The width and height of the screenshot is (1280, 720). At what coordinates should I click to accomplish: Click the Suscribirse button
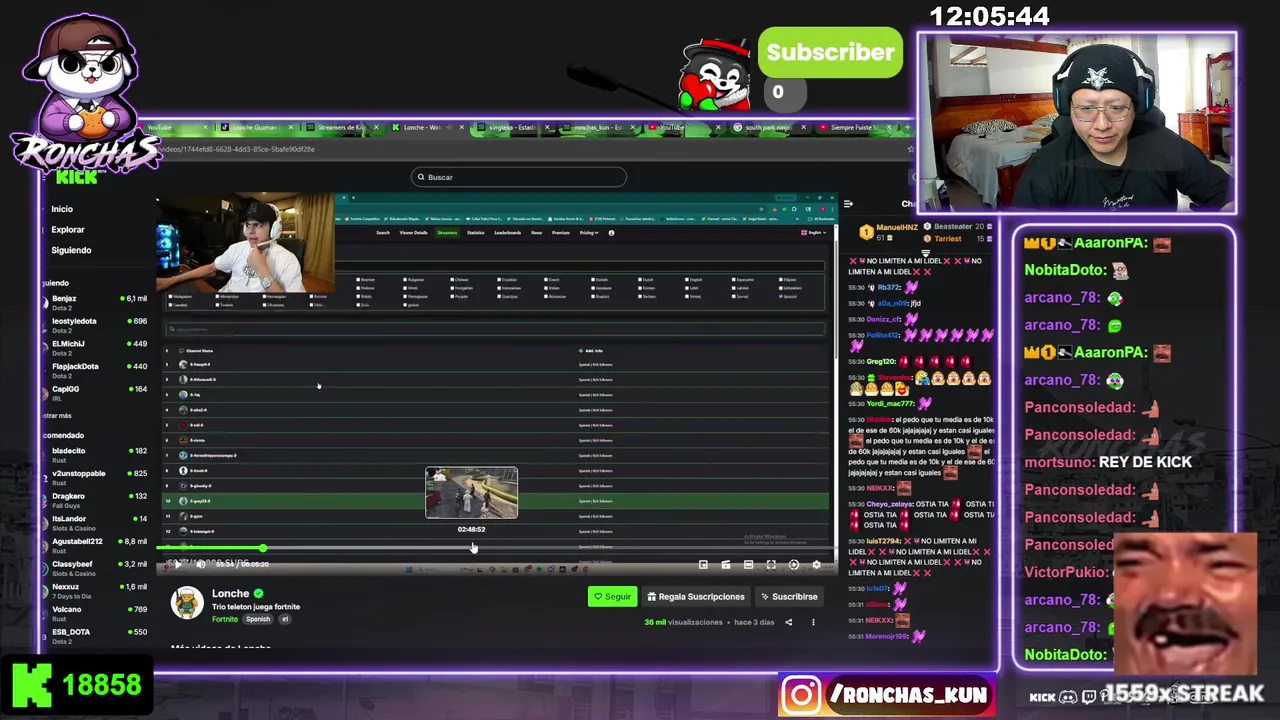coord(789,597)
